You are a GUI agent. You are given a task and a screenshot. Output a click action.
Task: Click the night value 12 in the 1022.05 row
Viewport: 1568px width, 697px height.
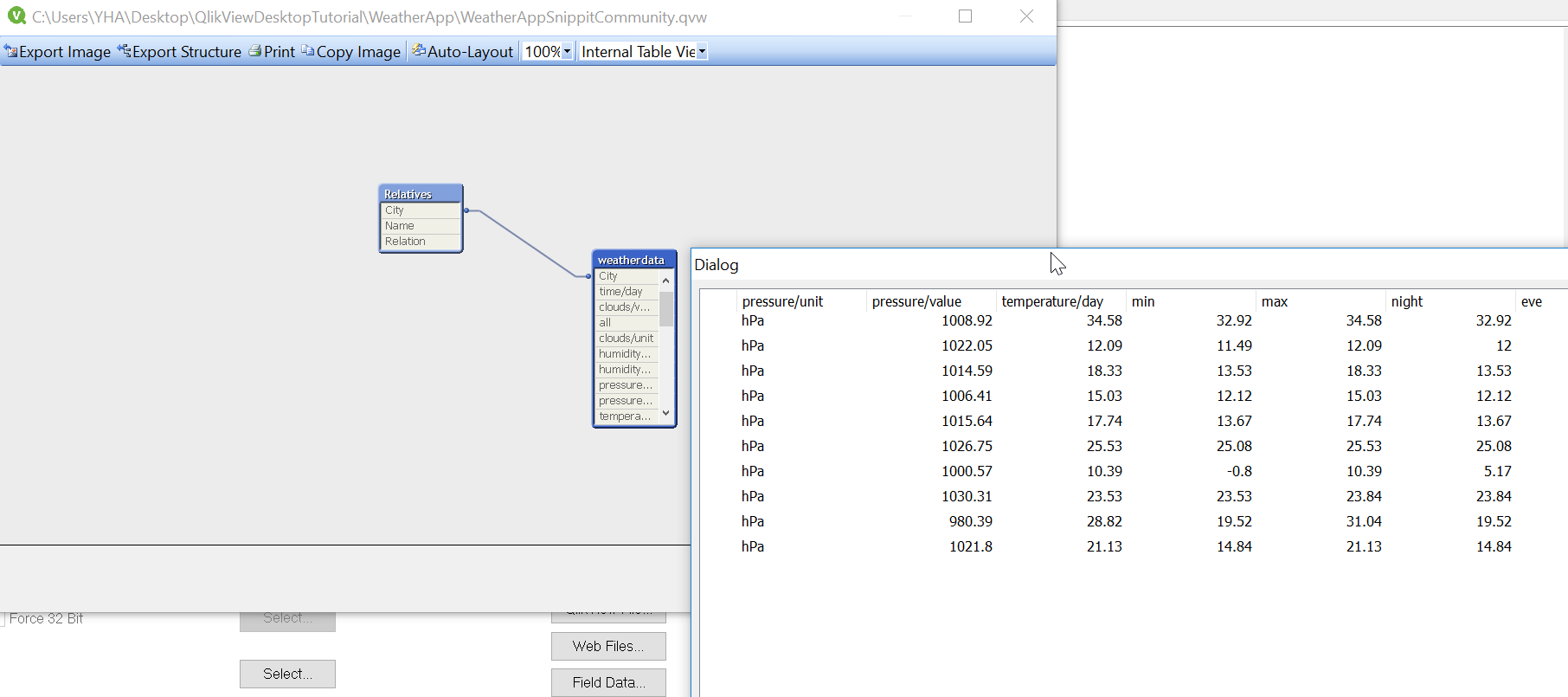pyautogui.click(x=1504, y=345)
